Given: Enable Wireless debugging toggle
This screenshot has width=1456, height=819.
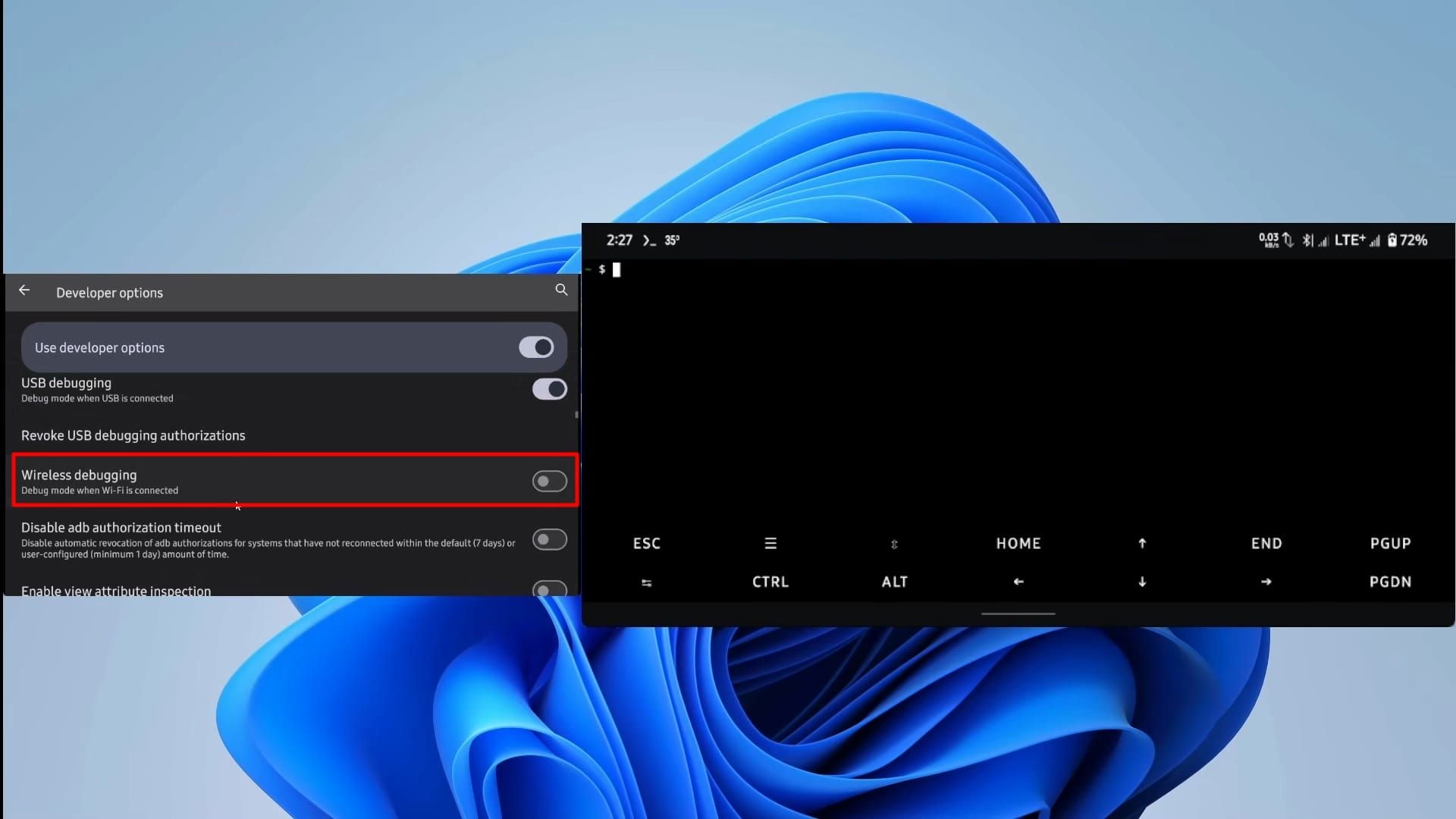Looking at the screenshot, I should 549,481.
